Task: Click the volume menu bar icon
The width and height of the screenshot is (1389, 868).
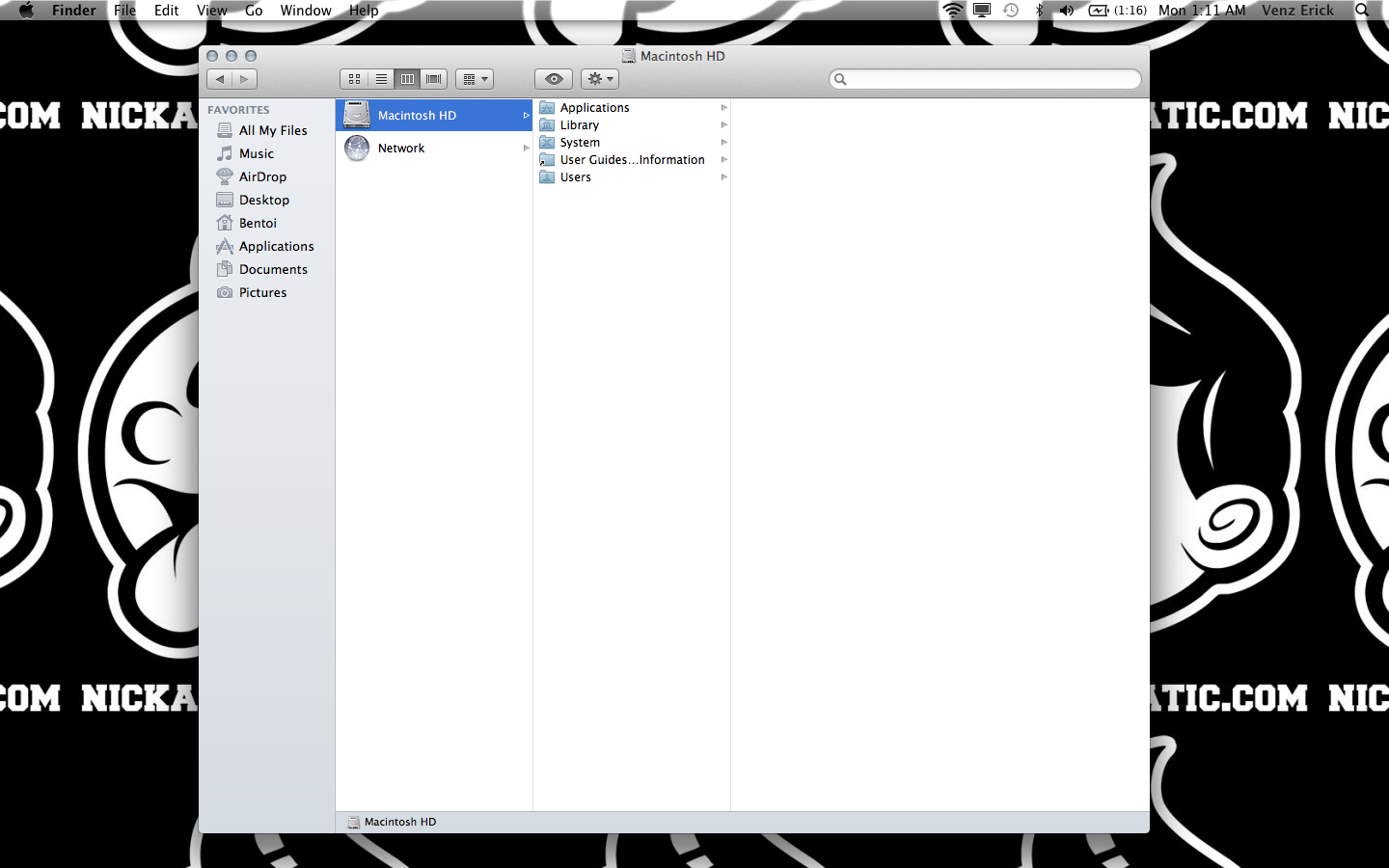Action: coord(1067,11)
